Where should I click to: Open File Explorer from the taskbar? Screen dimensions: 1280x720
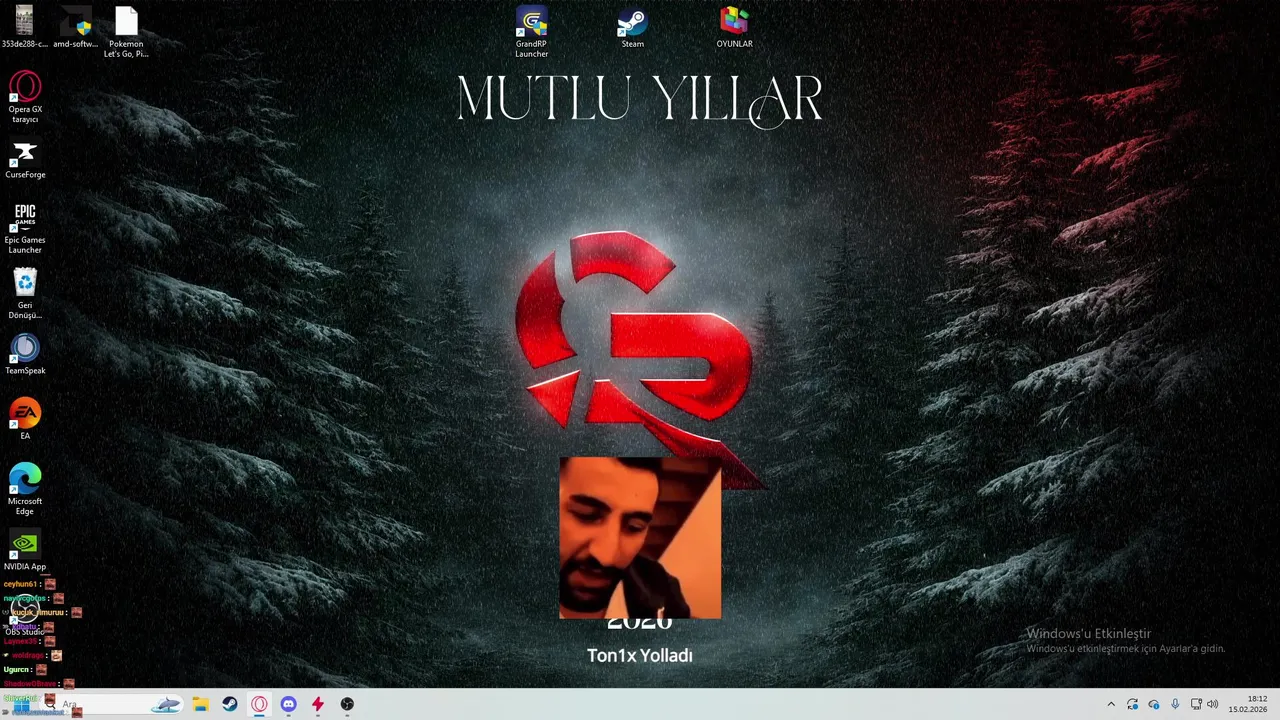200,705
